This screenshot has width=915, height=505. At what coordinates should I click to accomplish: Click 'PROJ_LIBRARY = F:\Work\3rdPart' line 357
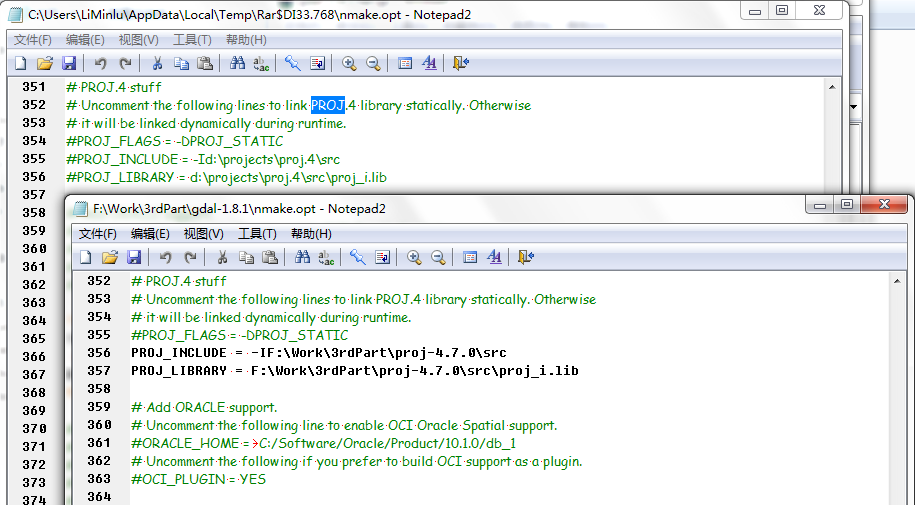click(x=355, y=371)
